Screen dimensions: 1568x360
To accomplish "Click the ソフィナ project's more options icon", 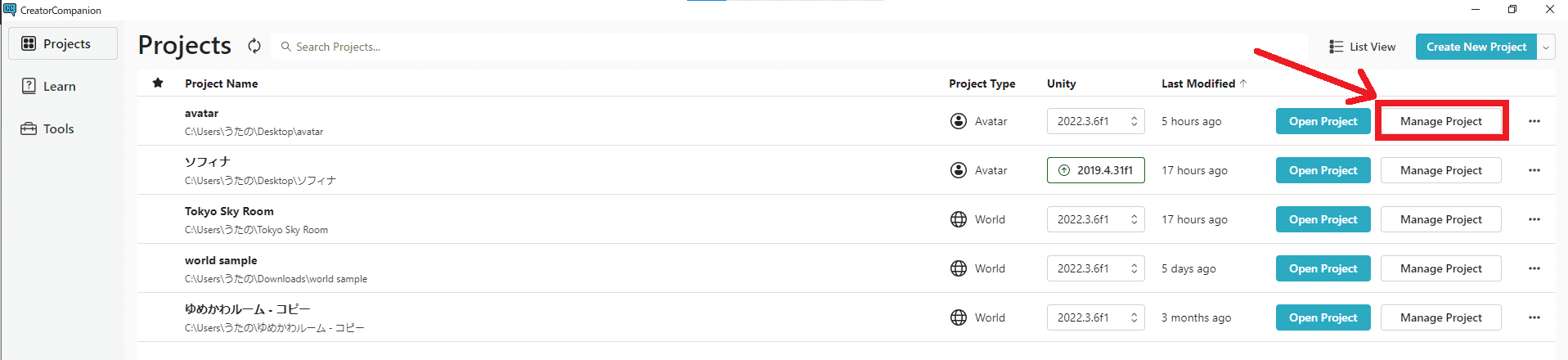I will tap(1534, 170).
